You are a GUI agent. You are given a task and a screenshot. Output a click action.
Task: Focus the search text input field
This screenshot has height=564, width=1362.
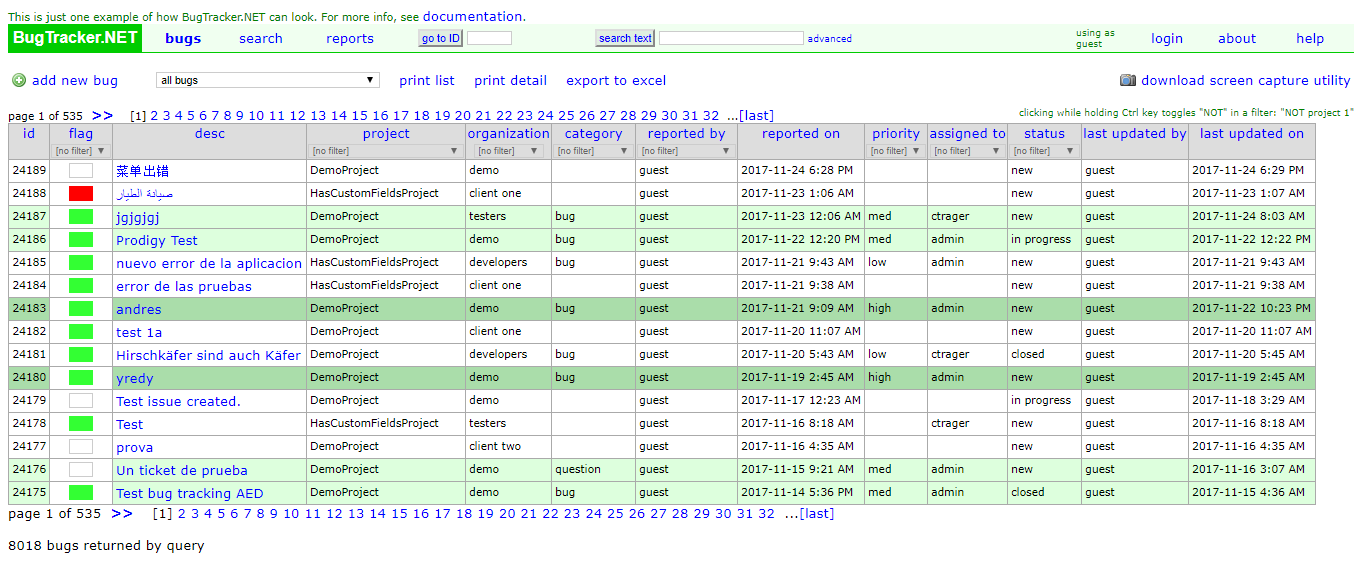731,38
